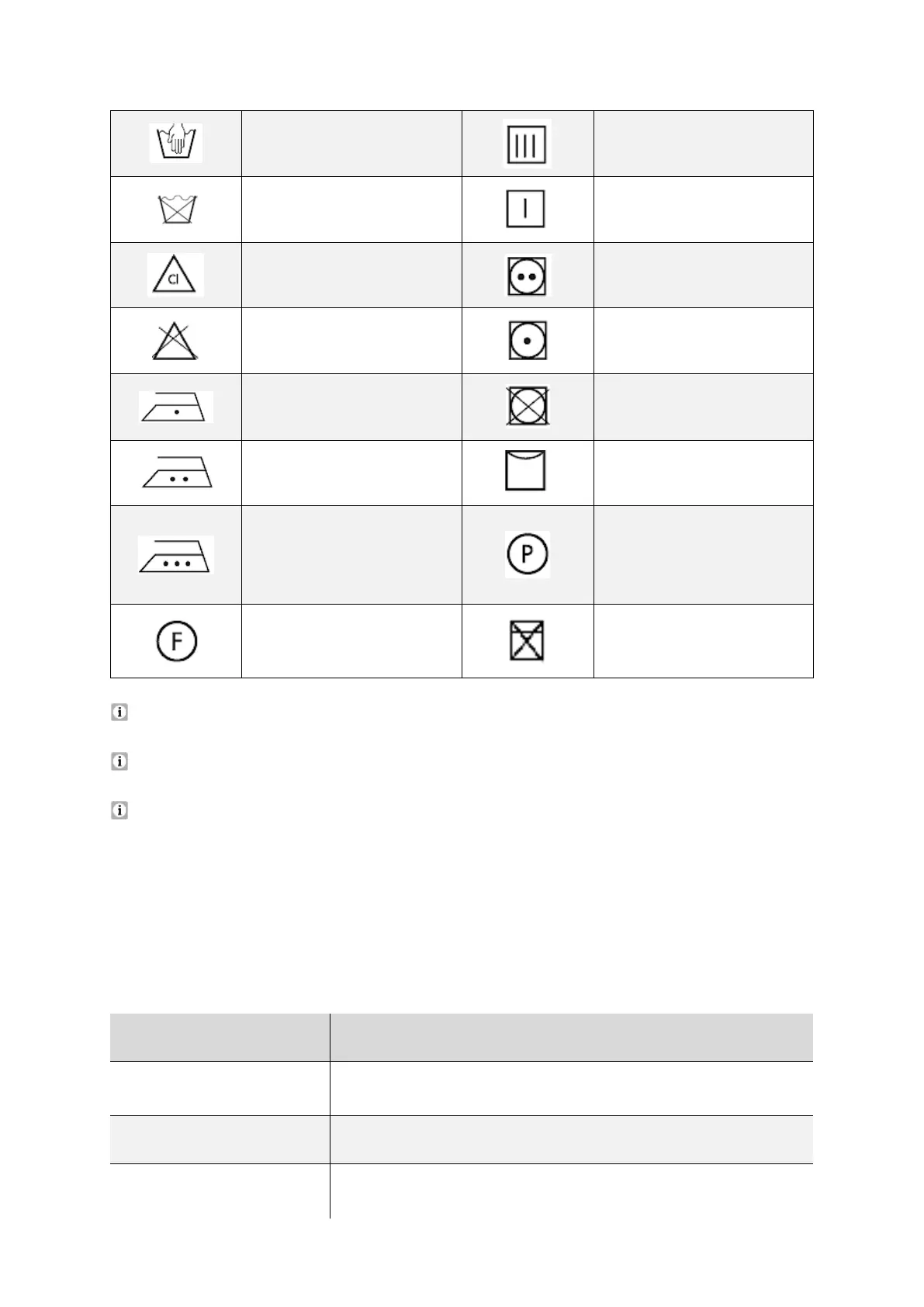Select the crossed-out triangle do-not-bleach symbol
This screenshot has height=1307, width=924.
175,341
